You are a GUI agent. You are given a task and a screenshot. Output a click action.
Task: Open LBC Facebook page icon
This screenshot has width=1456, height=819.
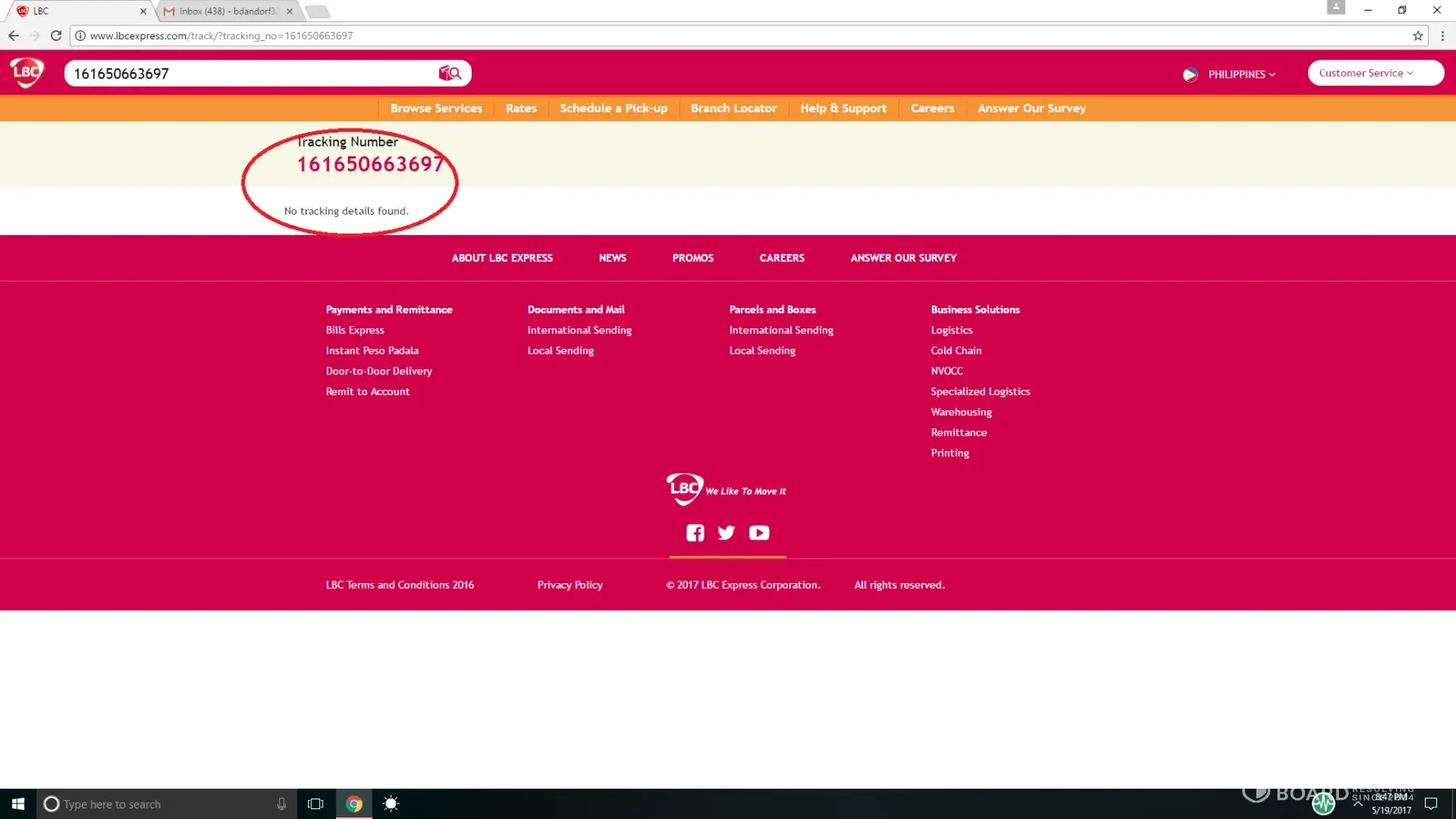[694, 533]
